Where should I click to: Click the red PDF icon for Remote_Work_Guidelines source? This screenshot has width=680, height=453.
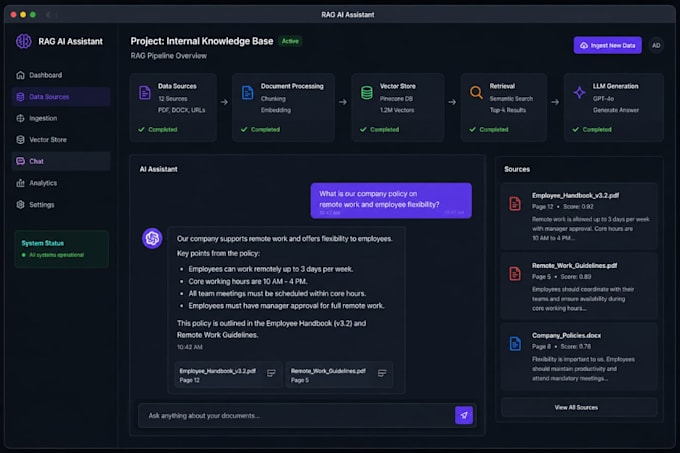pyautogui.click(x=515, y=274)
